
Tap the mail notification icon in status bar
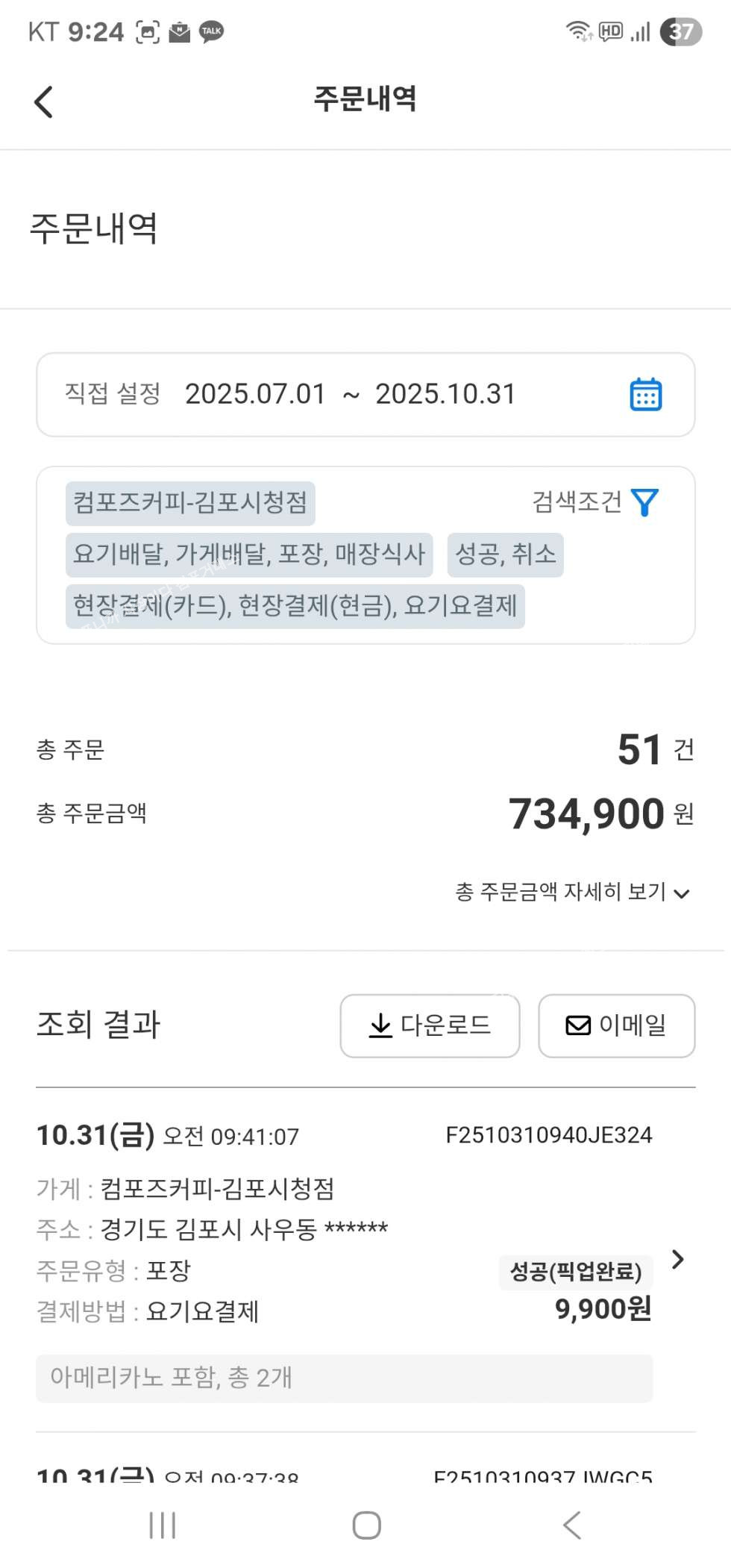tap(179, 32)
